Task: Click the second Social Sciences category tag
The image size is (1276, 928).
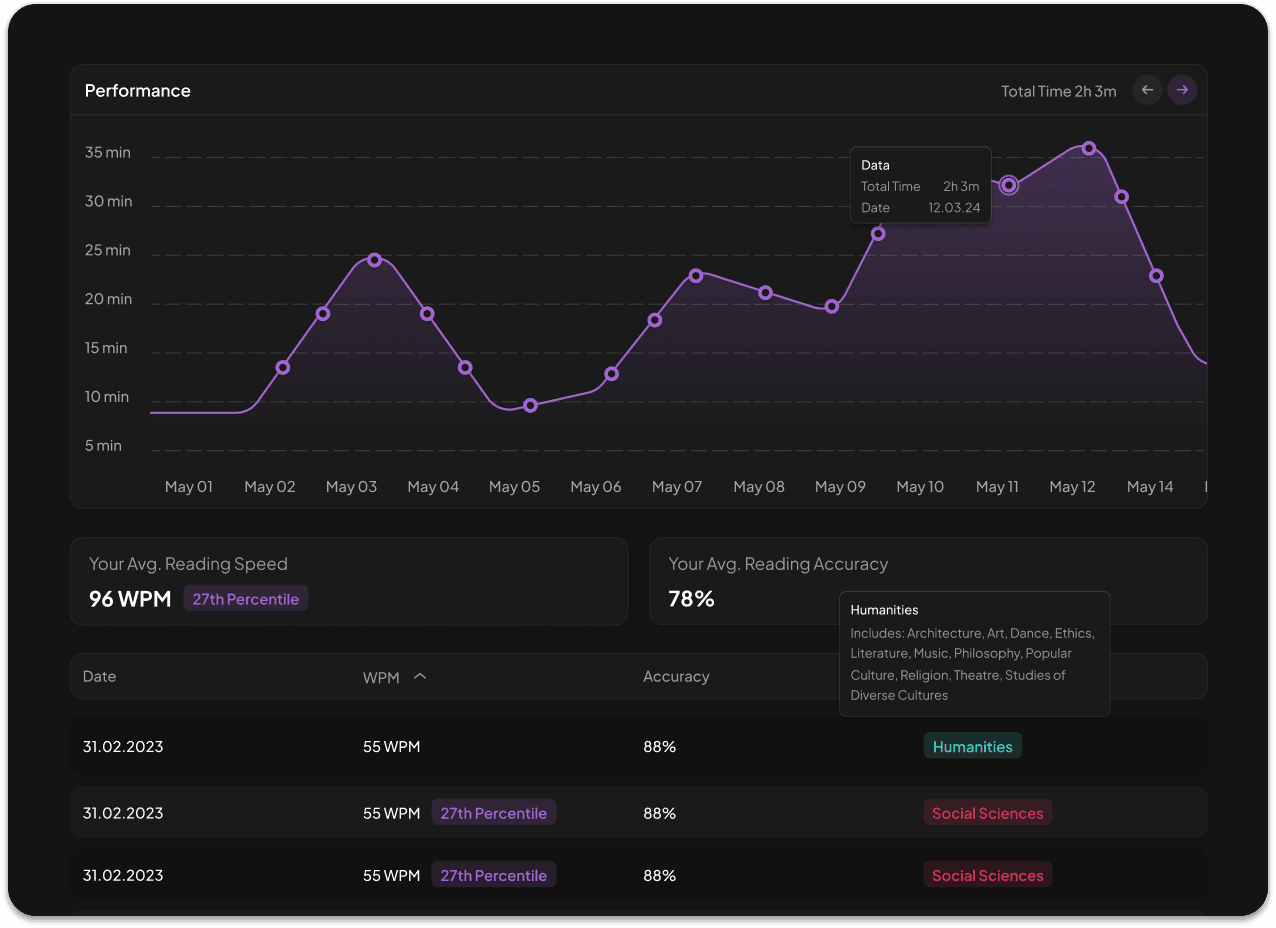Action: click(987, 875)
